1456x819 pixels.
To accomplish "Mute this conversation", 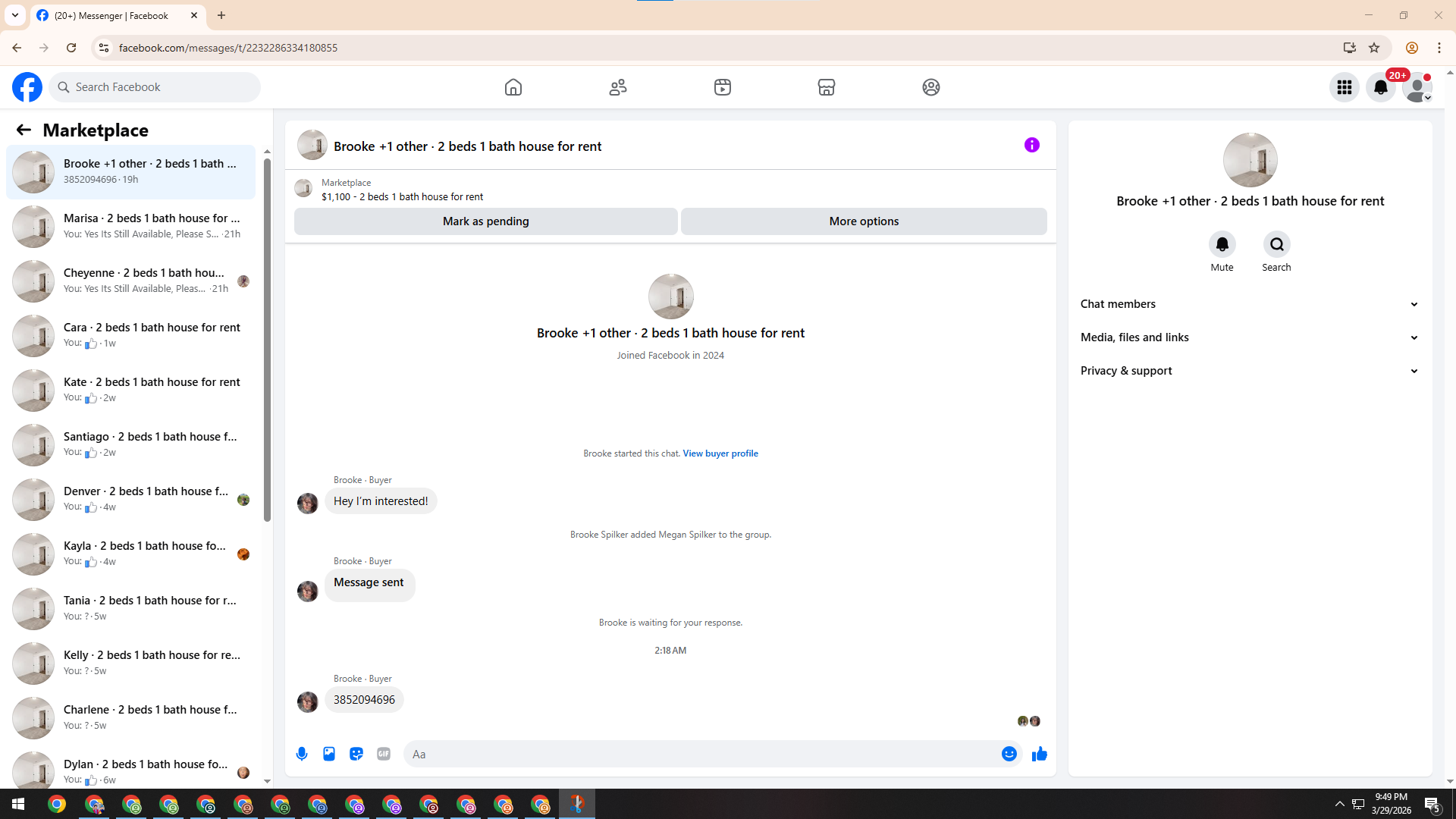I will 1222,244.
